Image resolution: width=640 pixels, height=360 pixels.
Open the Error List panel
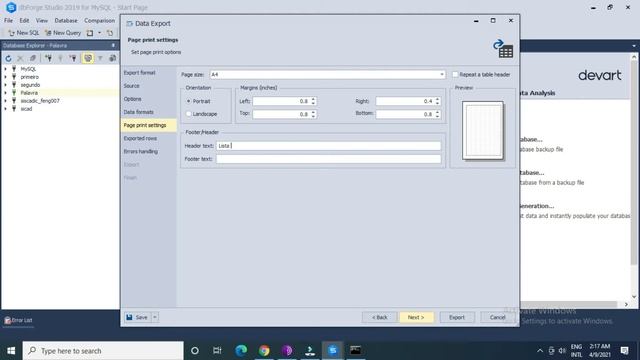tap(18, 320)
